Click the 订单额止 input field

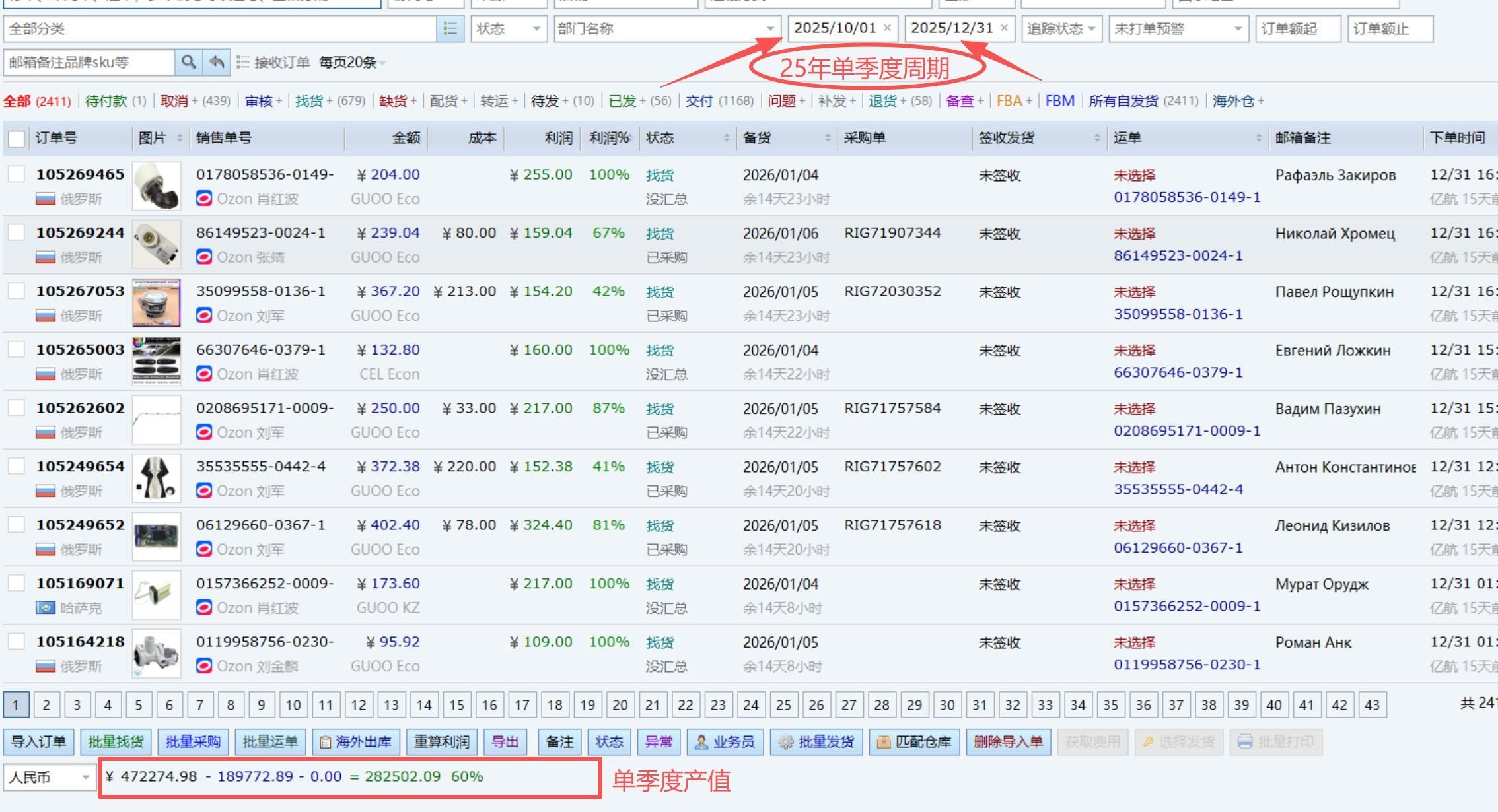1390,29
